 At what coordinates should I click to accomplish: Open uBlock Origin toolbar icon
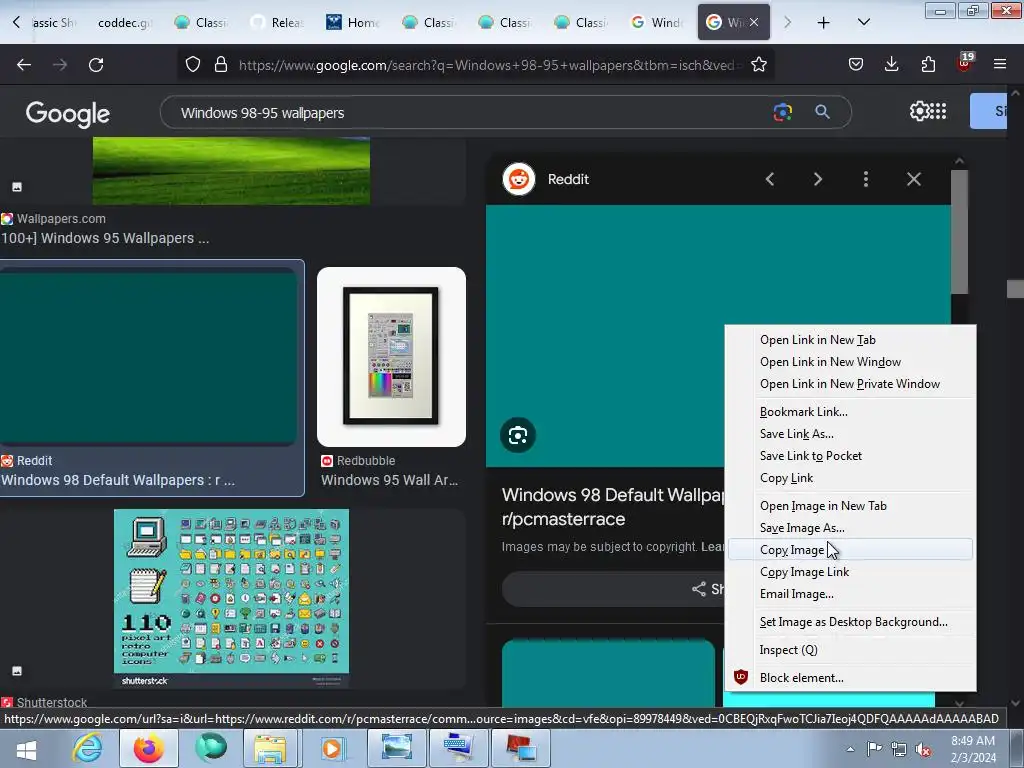(x=964, y=62)
